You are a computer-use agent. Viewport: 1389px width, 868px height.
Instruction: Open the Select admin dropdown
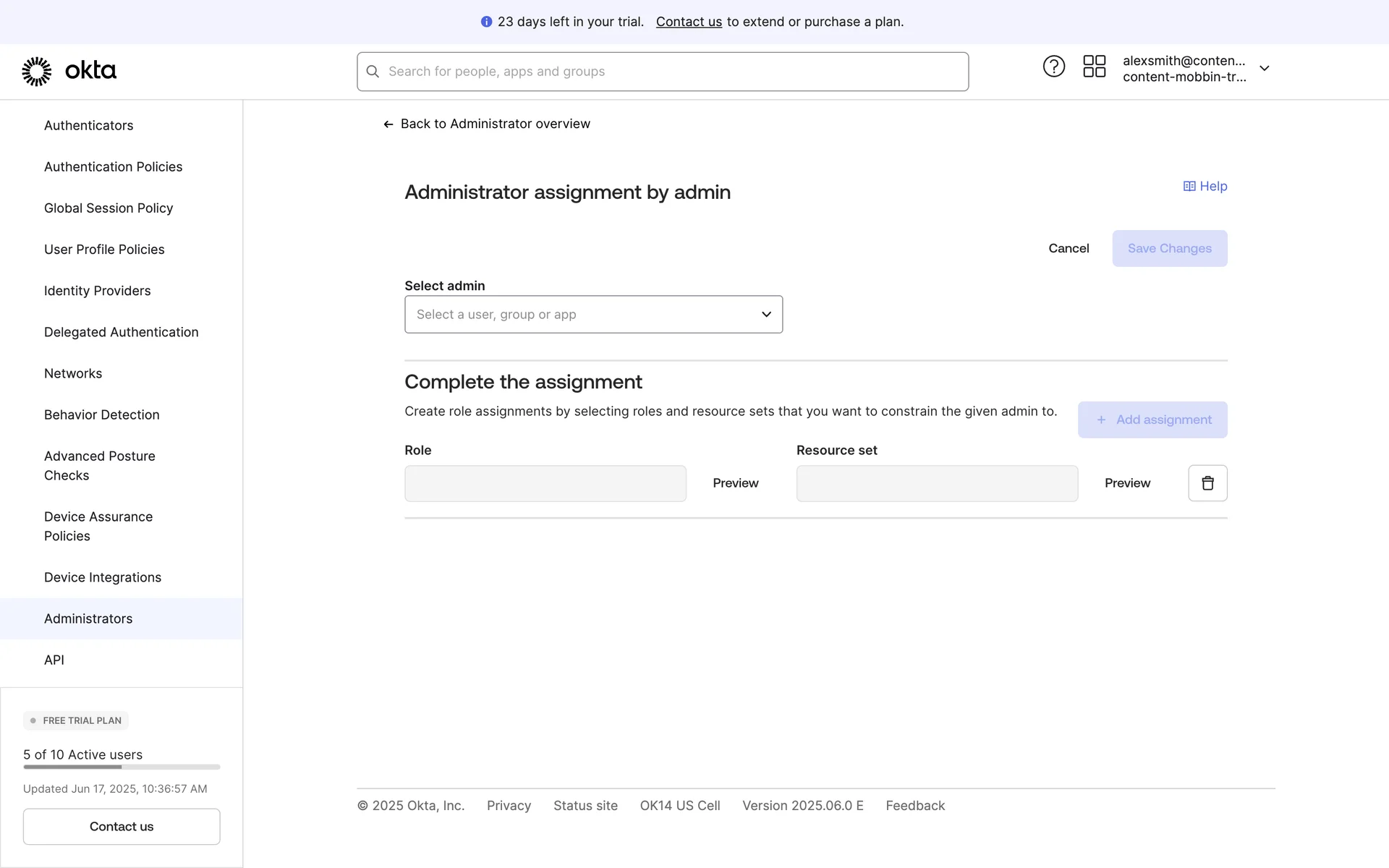(x=593, y=315)
